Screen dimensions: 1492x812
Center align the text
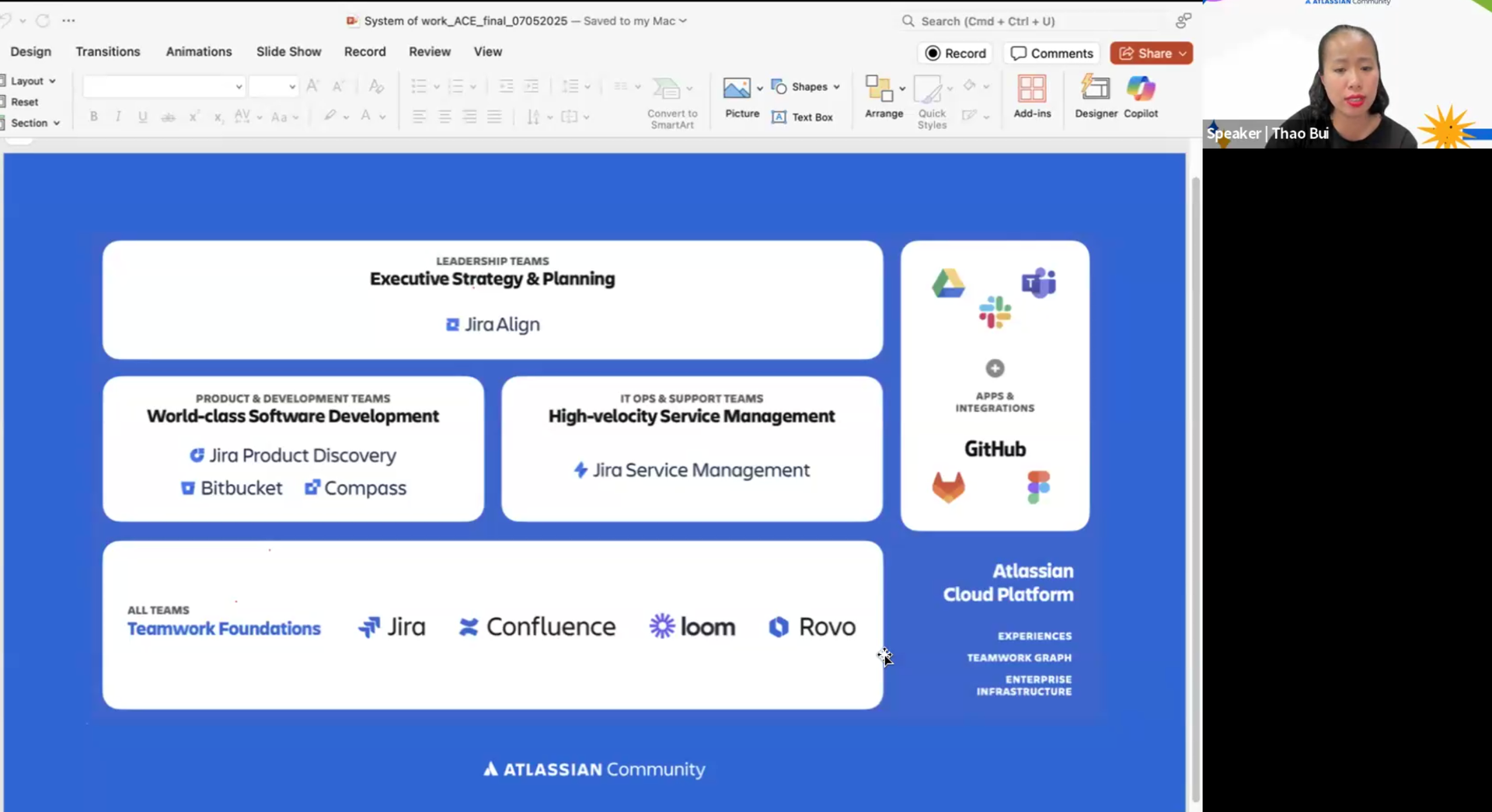[x=444, y=117]
